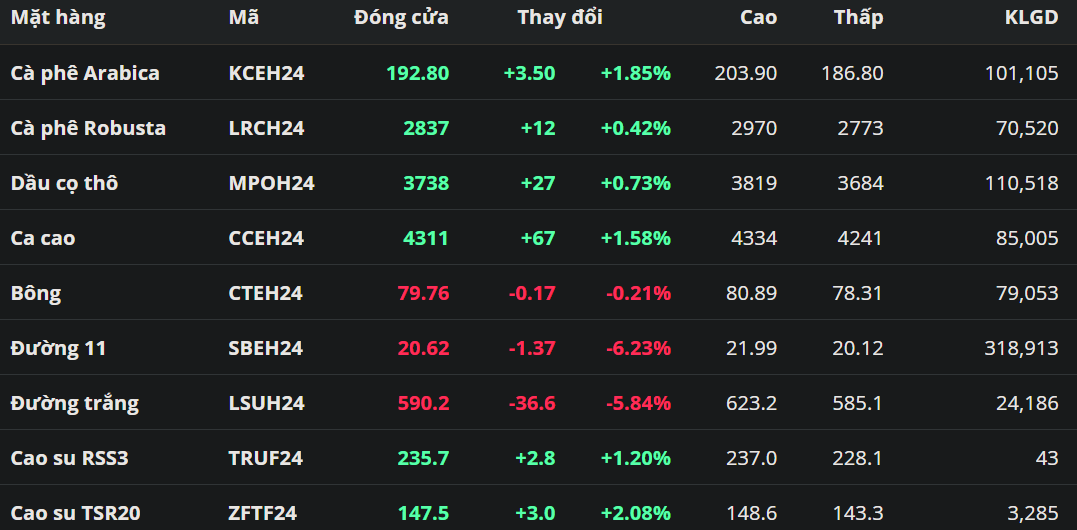Click the Đường trắng commodity name

click(x=75, y=403)
